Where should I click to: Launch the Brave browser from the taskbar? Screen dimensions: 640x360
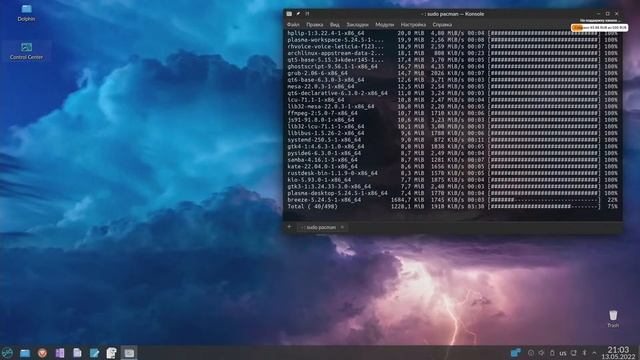pos(42,353)
